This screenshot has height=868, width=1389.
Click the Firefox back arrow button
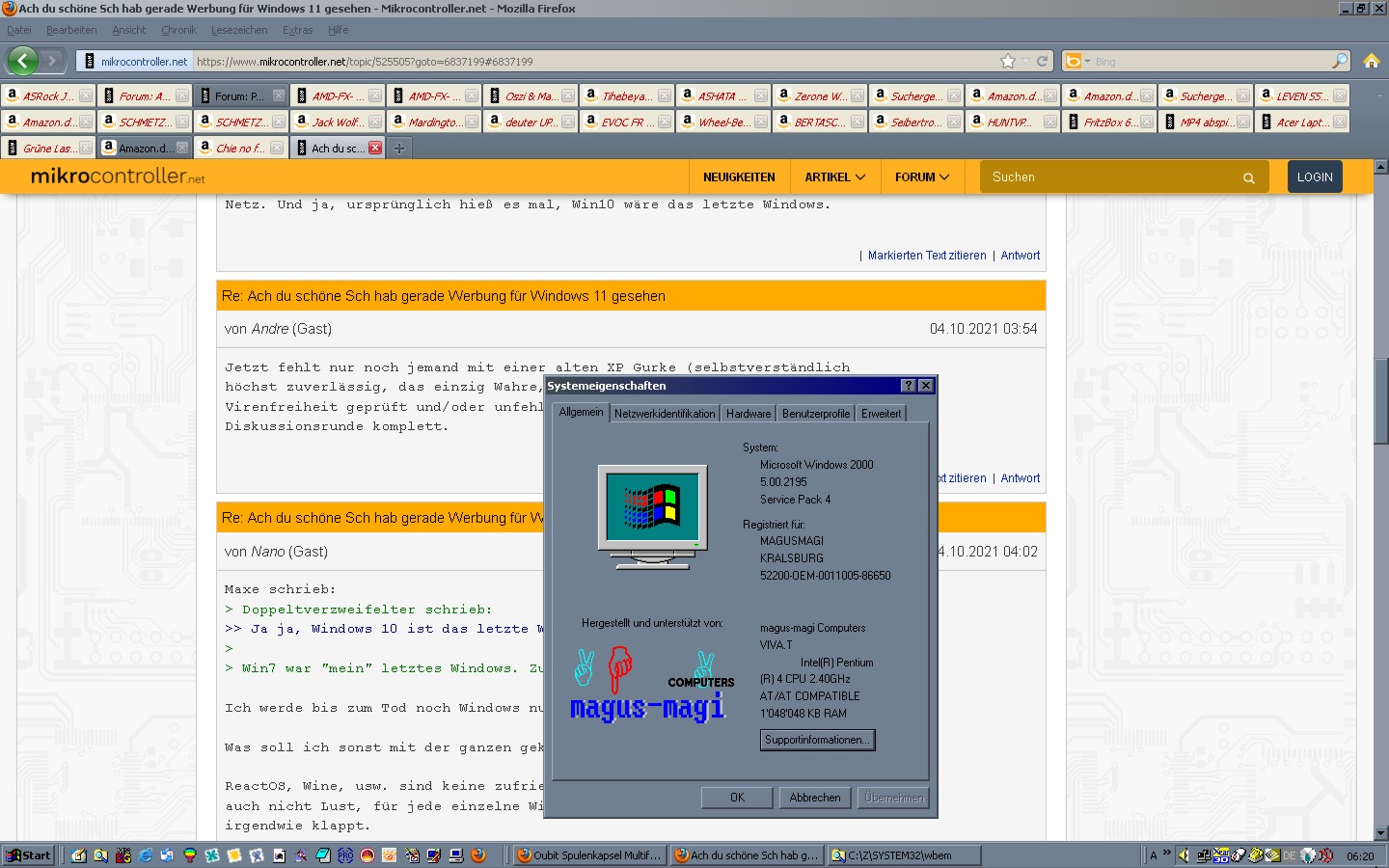(x=22, y=61)
